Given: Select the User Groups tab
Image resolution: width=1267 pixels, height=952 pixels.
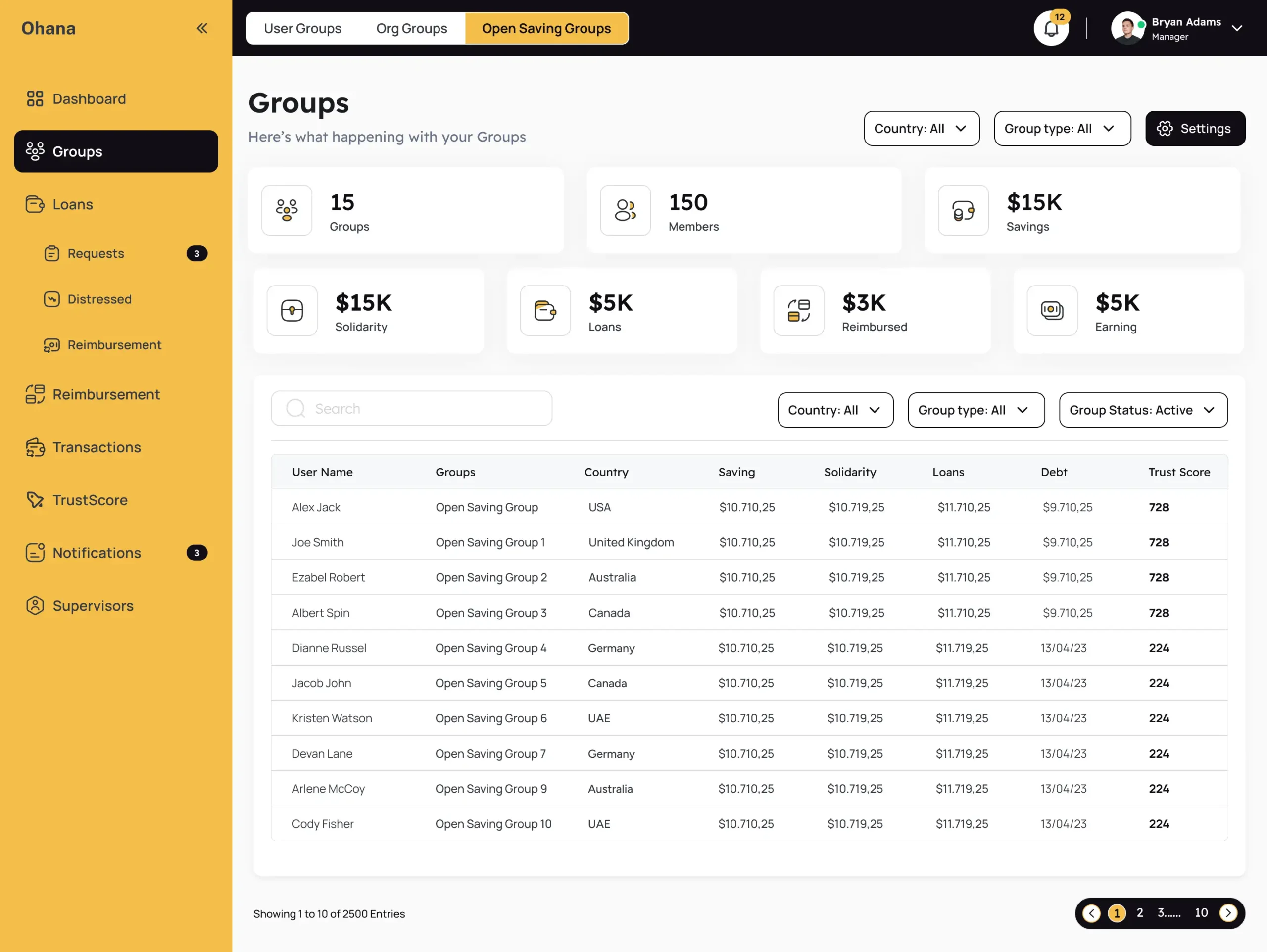Looking at the screenshot, I should pos(303,28).
